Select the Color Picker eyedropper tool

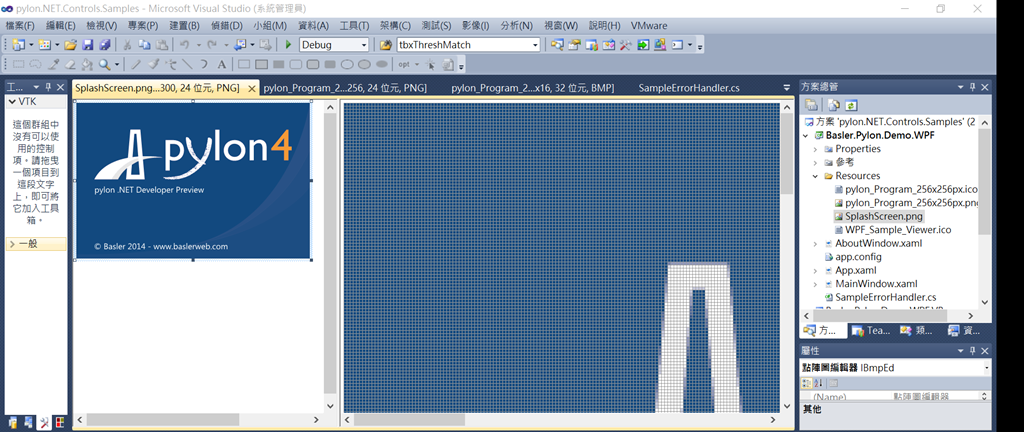(x=54, y=64)
